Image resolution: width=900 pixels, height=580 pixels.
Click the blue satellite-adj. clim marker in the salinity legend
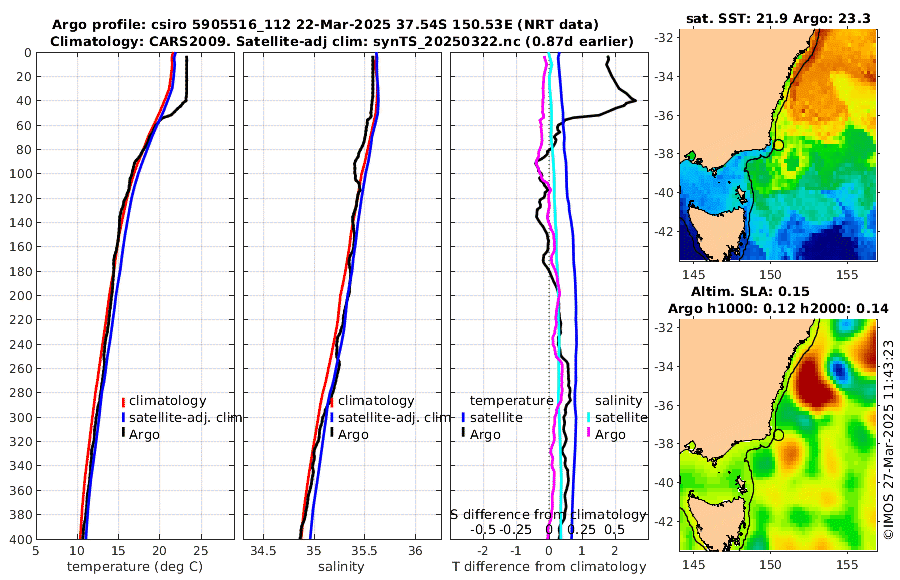(332, 417)
